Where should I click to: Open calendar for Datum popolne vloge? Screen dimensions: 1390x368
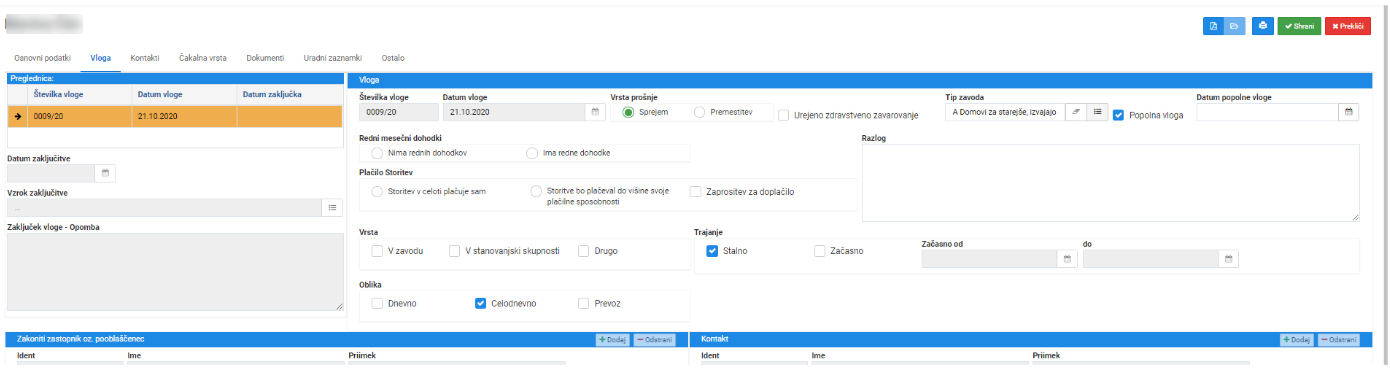click(x=1349, y=112)
